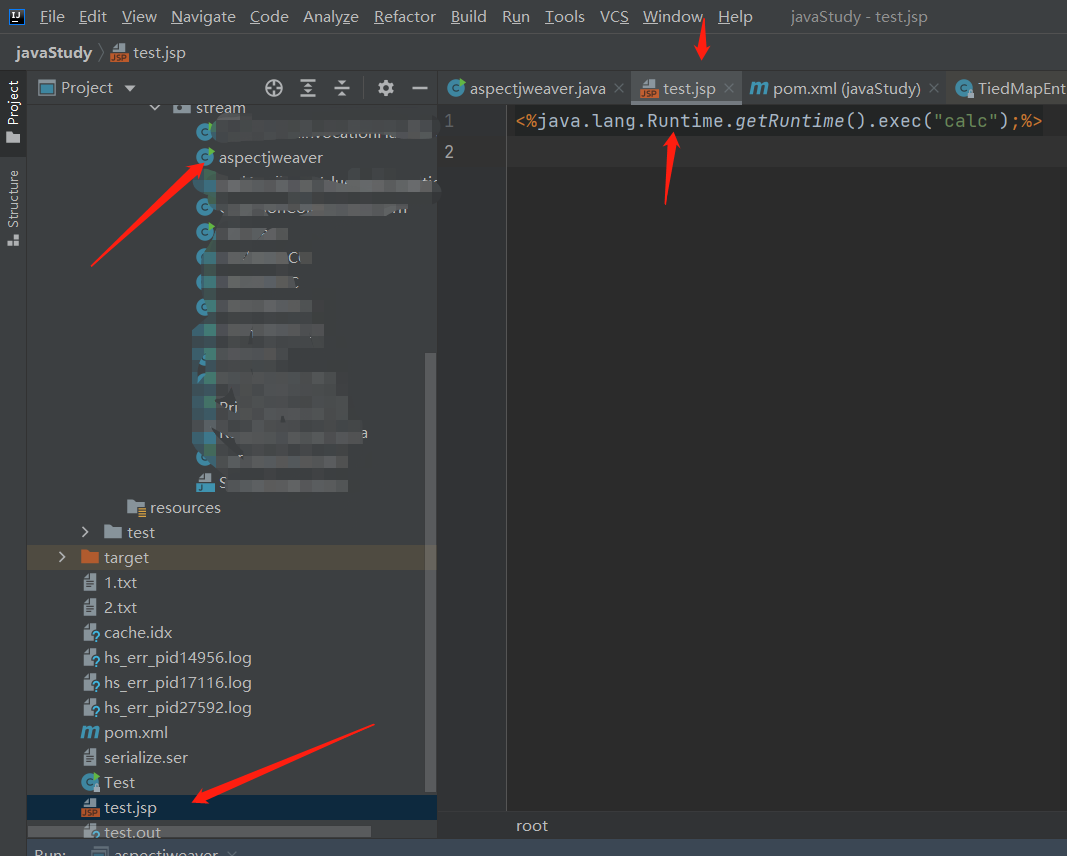Open the Edit menu
Screen dimensions: 1067x856
click(93, 16)
